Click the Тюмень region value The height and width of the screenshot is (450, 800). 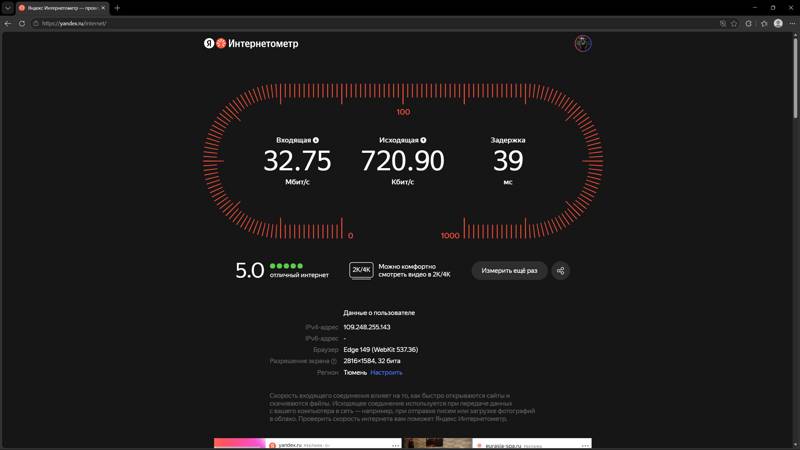coord(355,372)
